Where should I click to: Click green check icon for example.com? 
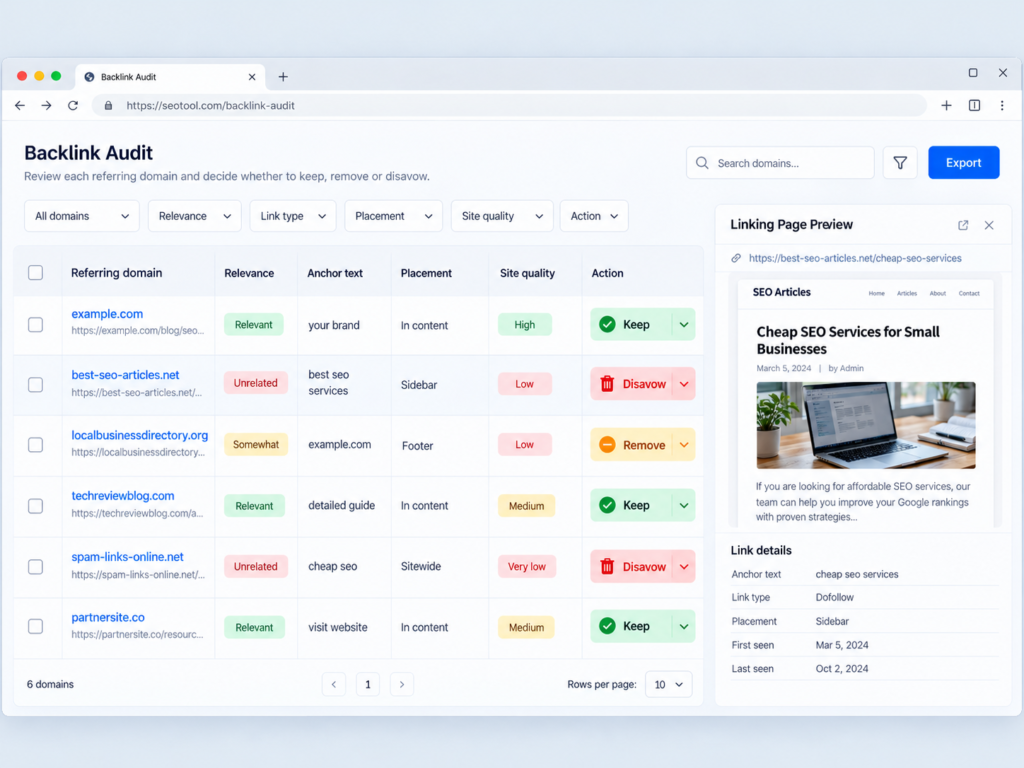pyautogui.click(x=607, y=325)
